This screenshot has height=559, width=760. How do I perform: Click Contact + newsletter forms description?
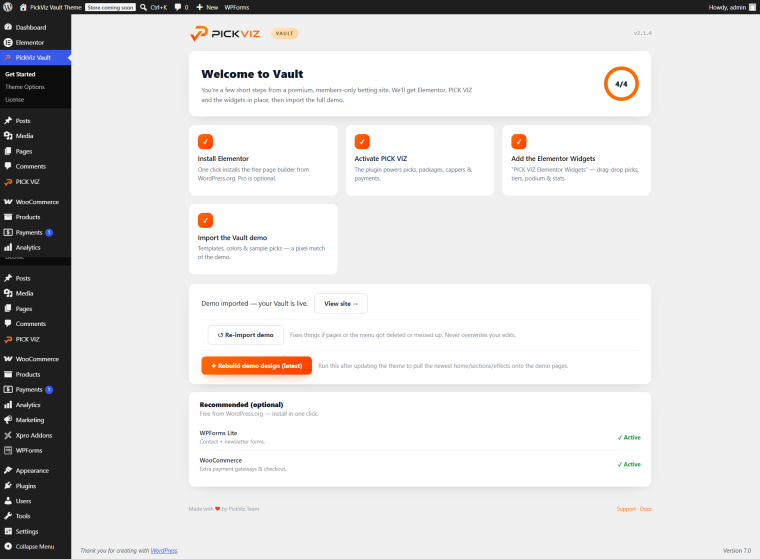coord(232,442)
